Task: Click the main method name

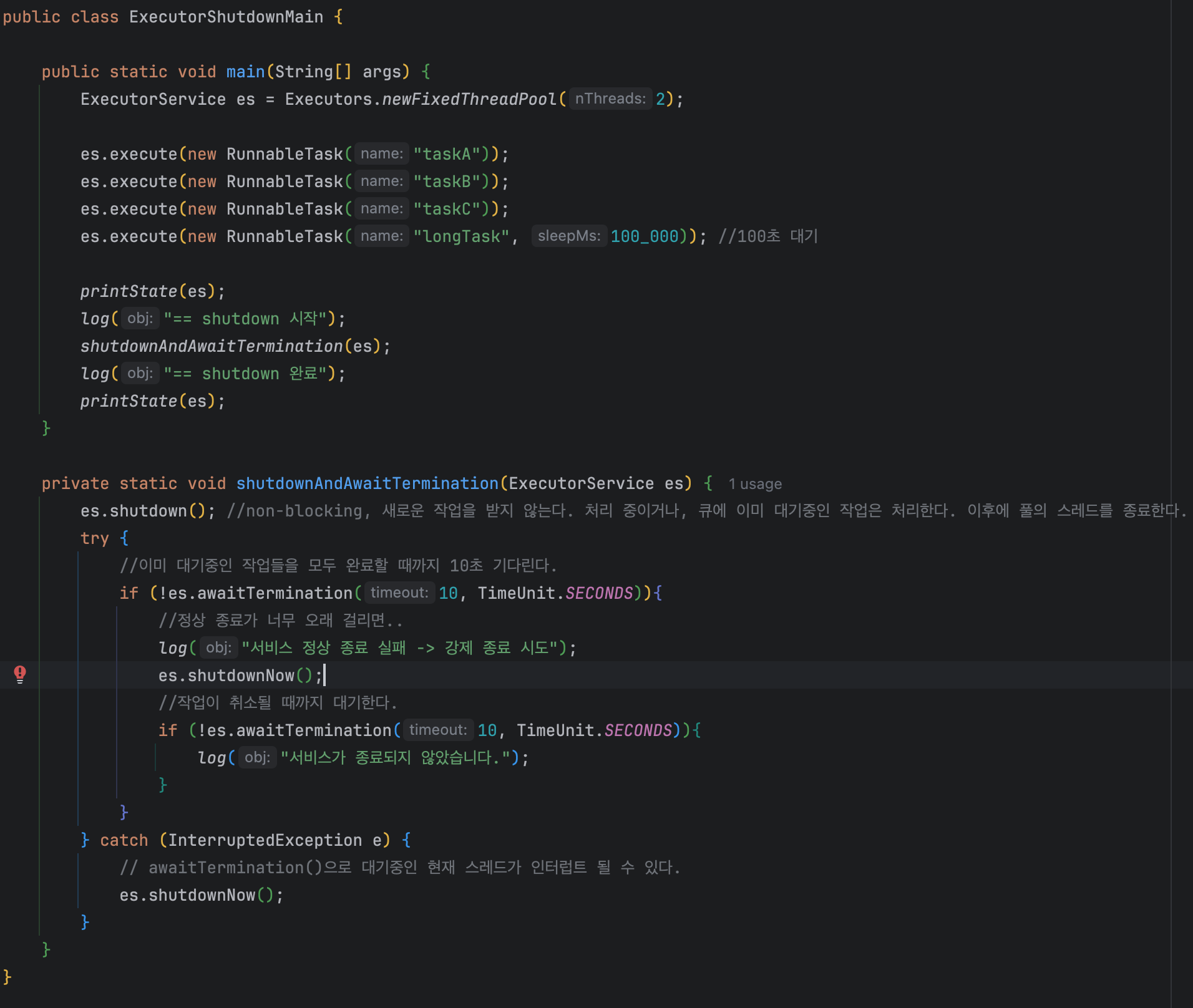Action: coord(245,72)
